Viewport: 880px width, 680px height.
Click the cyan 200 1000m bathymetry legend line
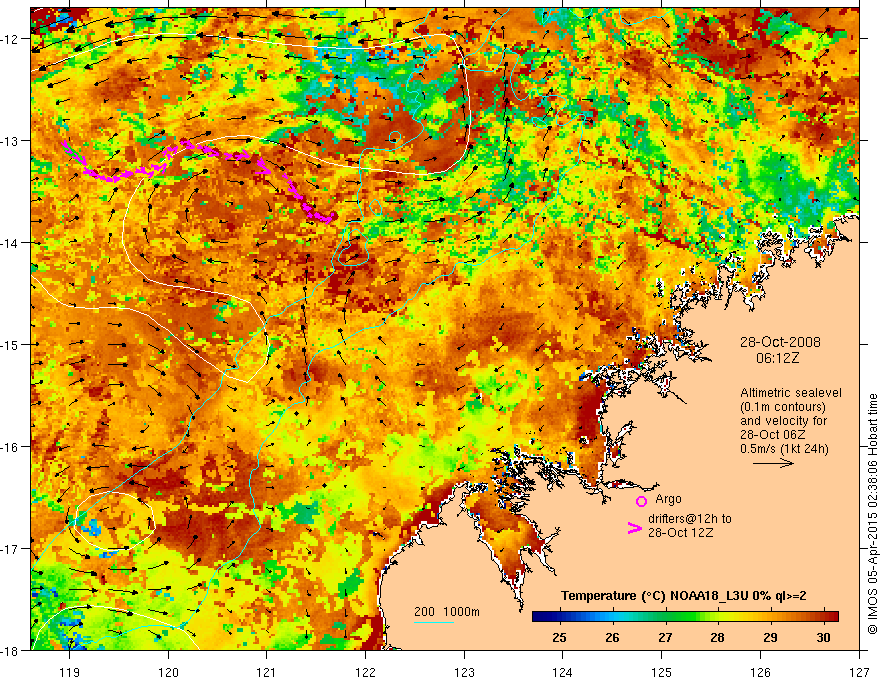[x=434, y=622]
